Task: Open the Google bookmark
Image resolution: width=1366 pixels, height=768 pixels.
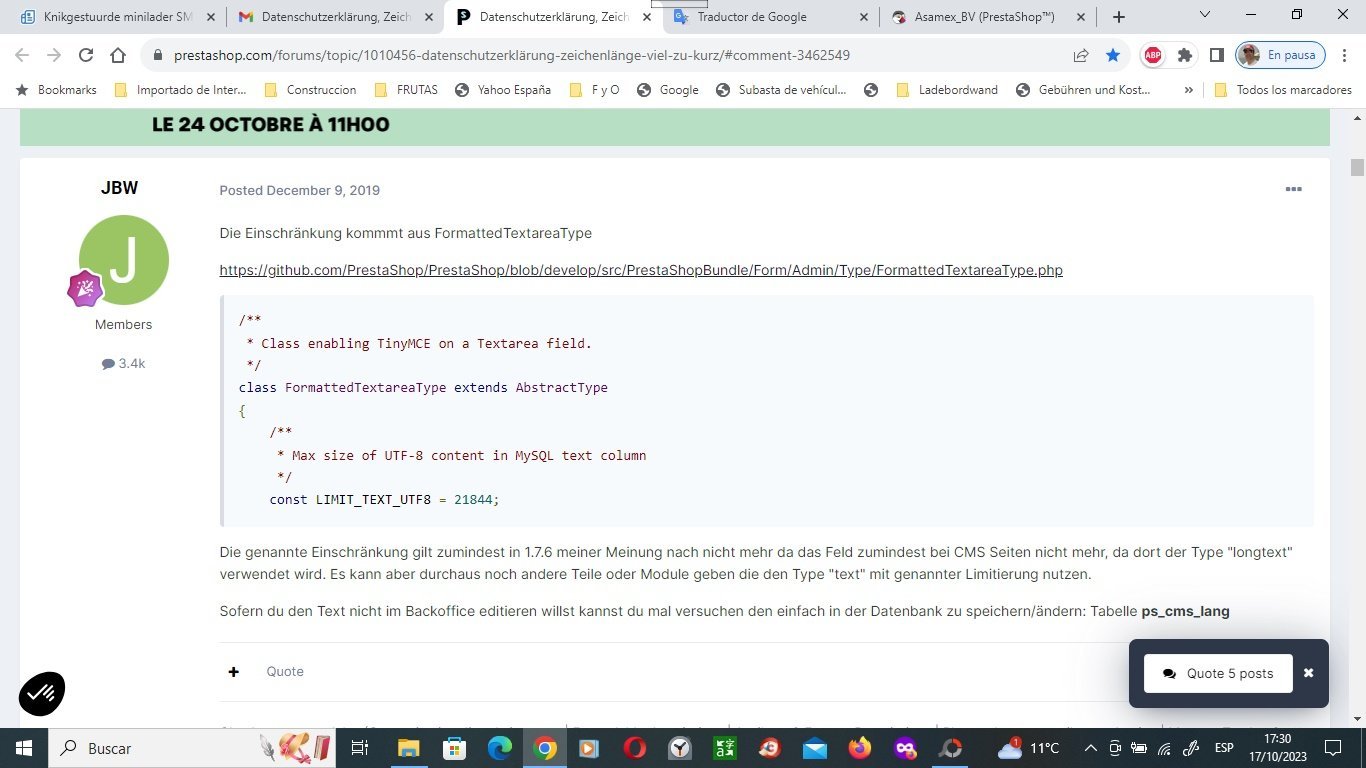Action: point(668,90)
